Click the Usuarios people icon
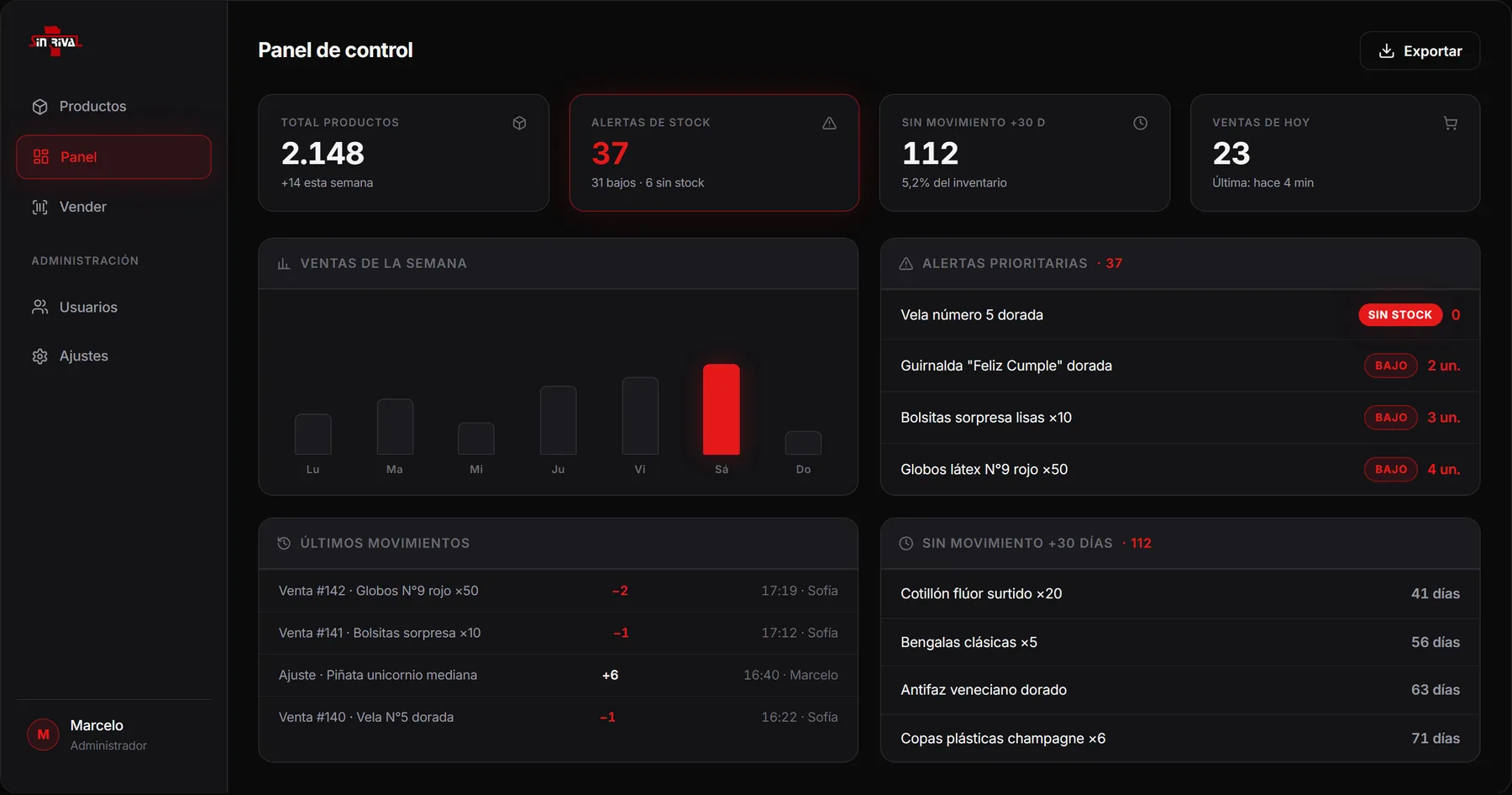Viewport: 1512px width, 795px height. [39, 308]
